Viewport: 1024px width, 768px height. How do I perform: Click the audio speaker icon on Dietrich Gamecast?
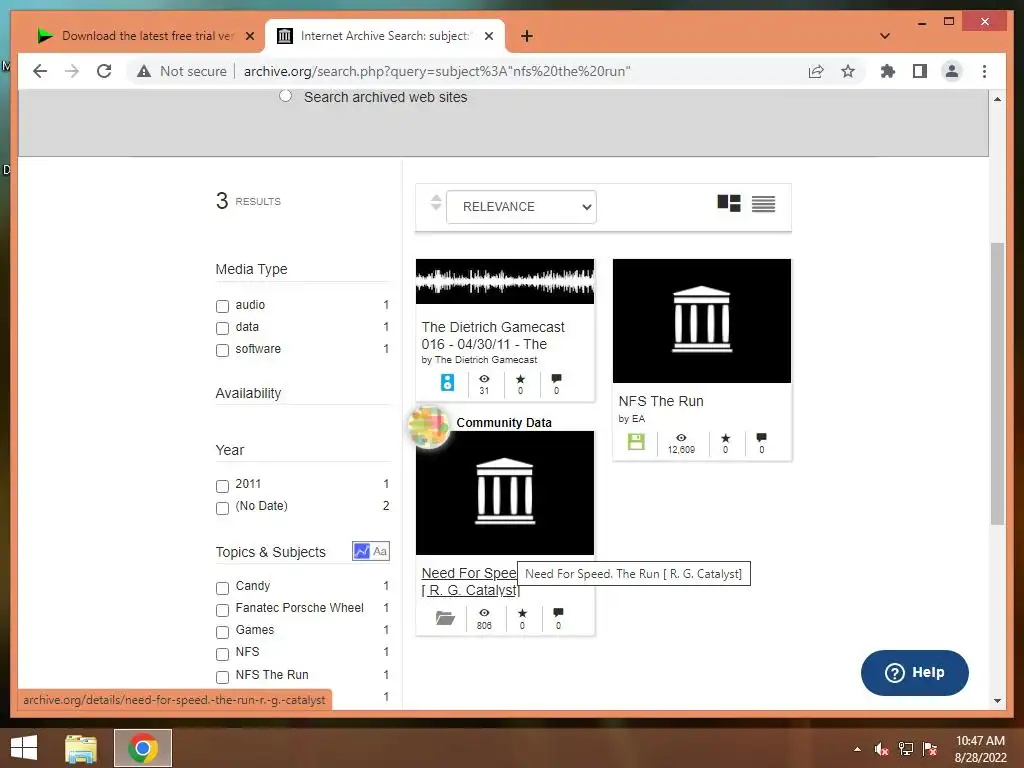(x=447, y=383)
